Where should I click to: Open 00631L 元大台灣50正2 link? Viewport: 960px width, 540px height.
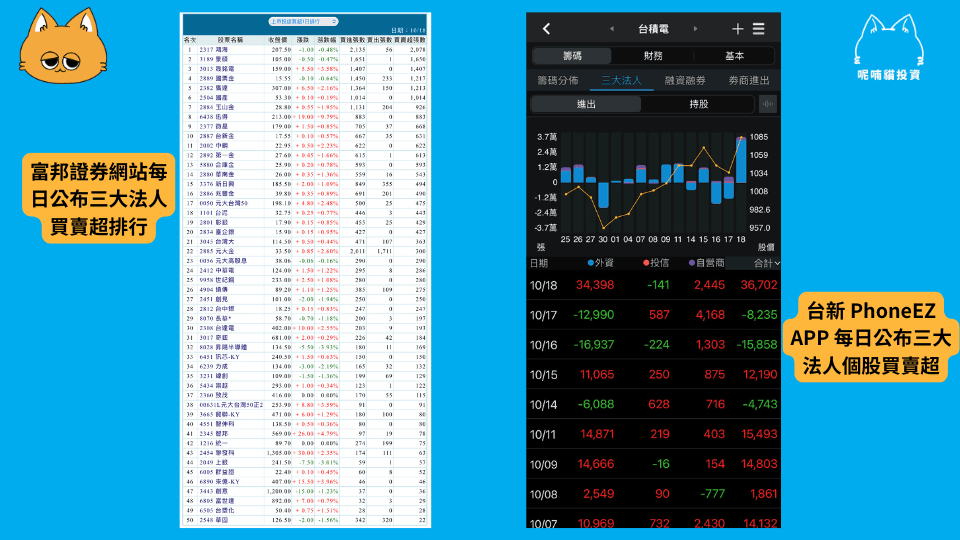[231, 405]
